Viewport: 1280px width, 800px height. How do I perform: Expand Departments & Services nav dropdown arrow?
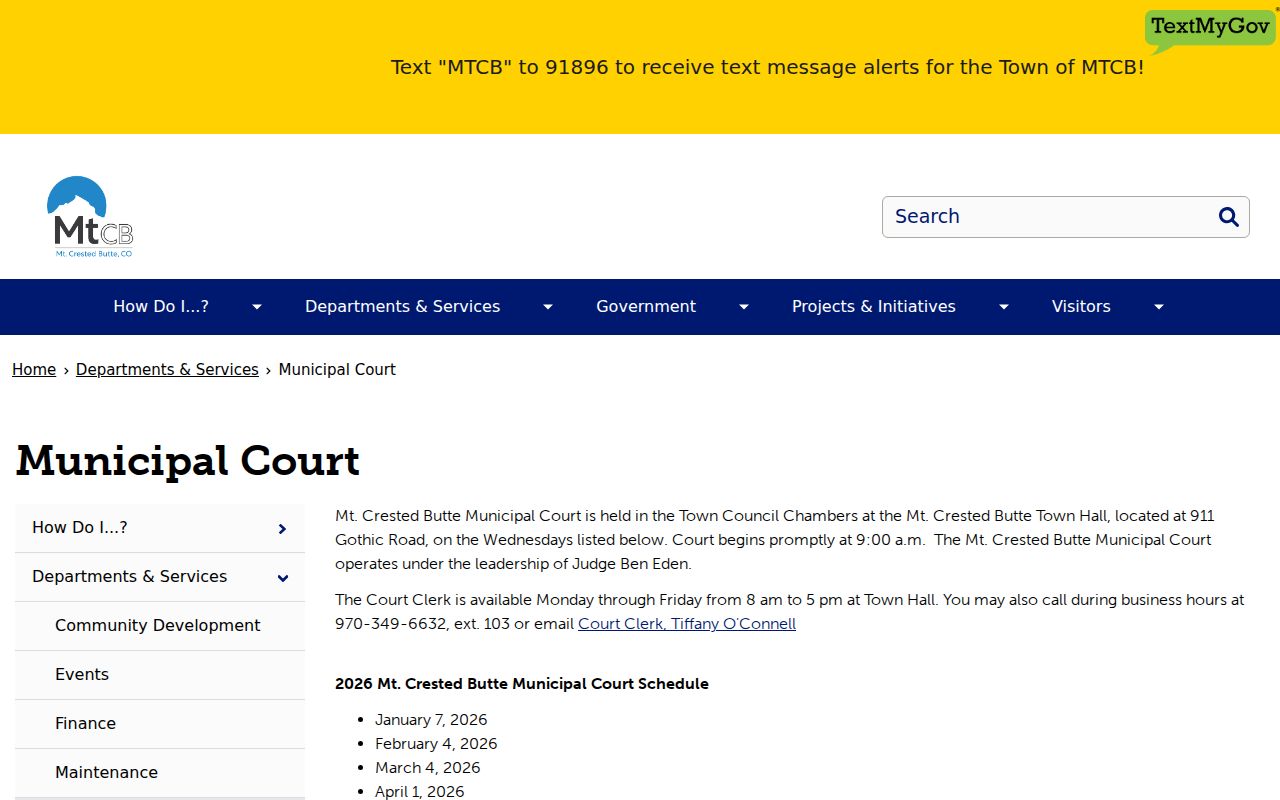click(548, 307)
